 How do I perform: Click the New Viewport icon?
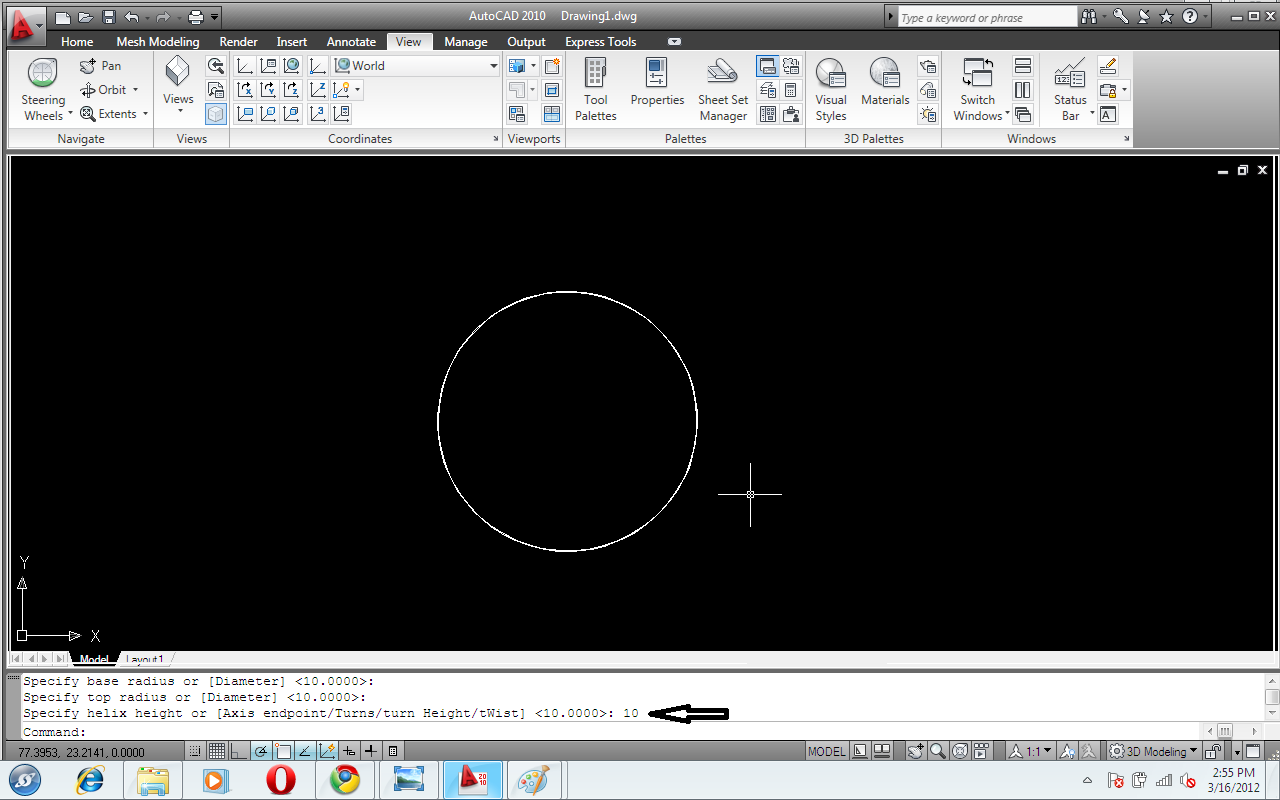[552, 66]
